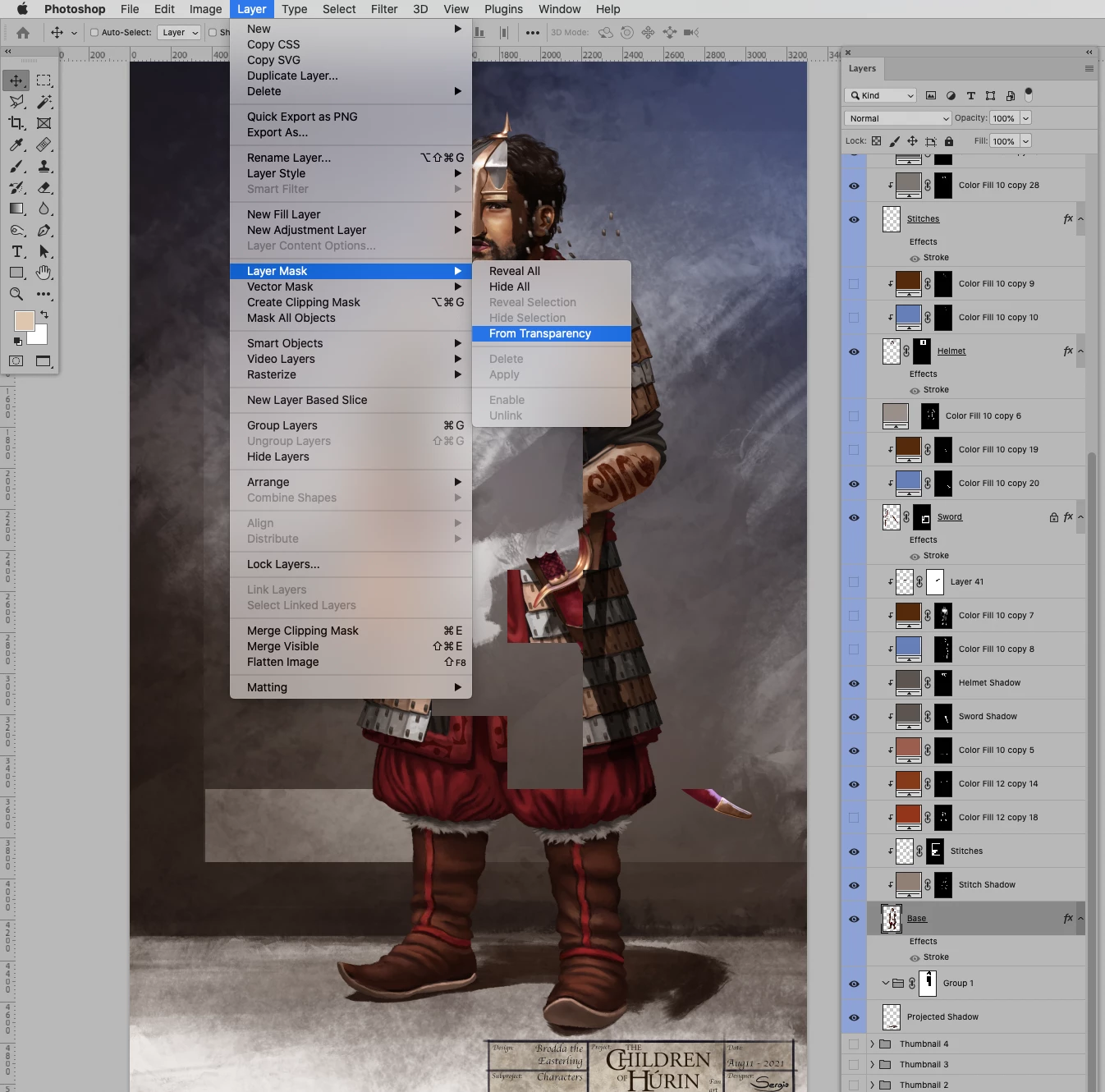The image size is (1105, 1092).
Task: Hide the Sword layer
Action: 854,517
